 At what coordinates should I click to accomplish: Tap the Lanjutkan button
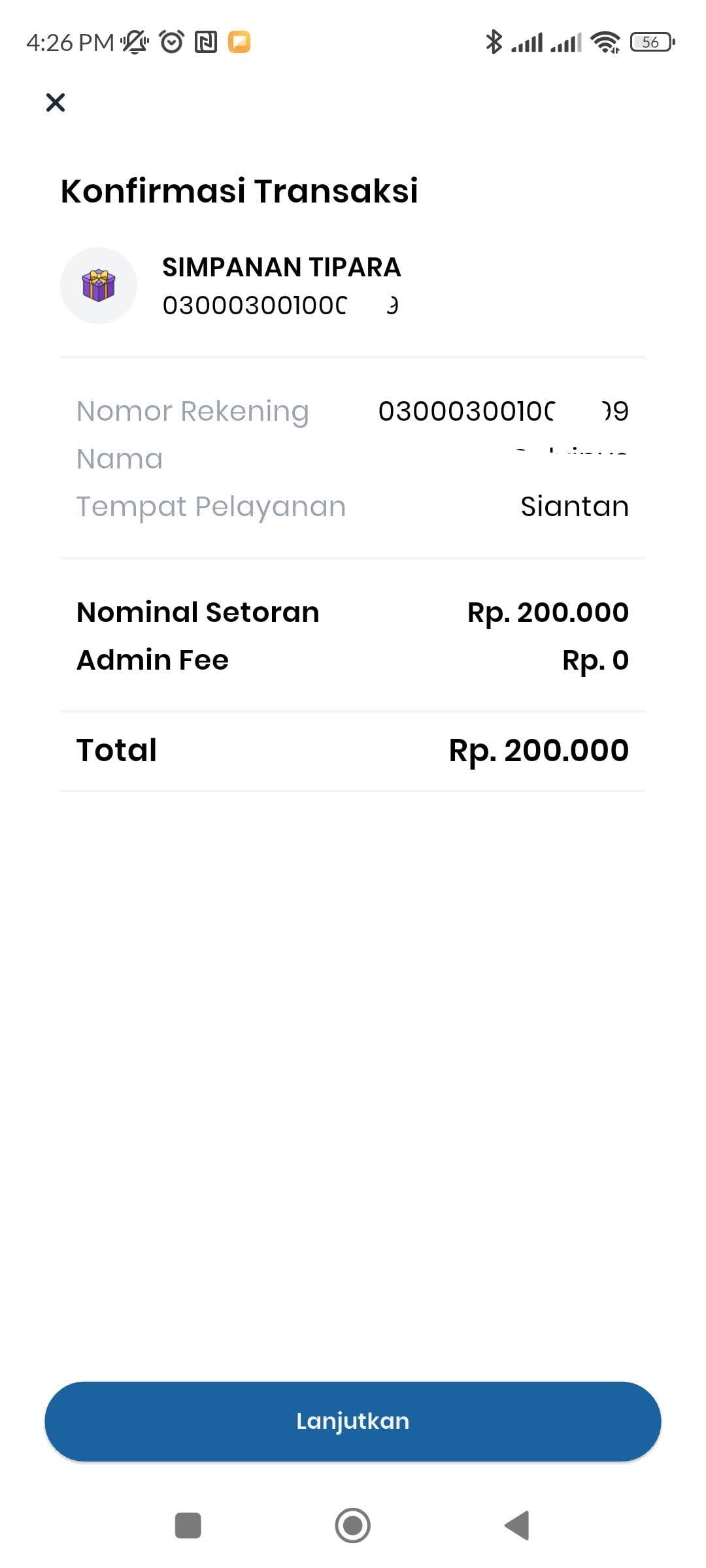pyautogui.click(x=353, y=1421)
